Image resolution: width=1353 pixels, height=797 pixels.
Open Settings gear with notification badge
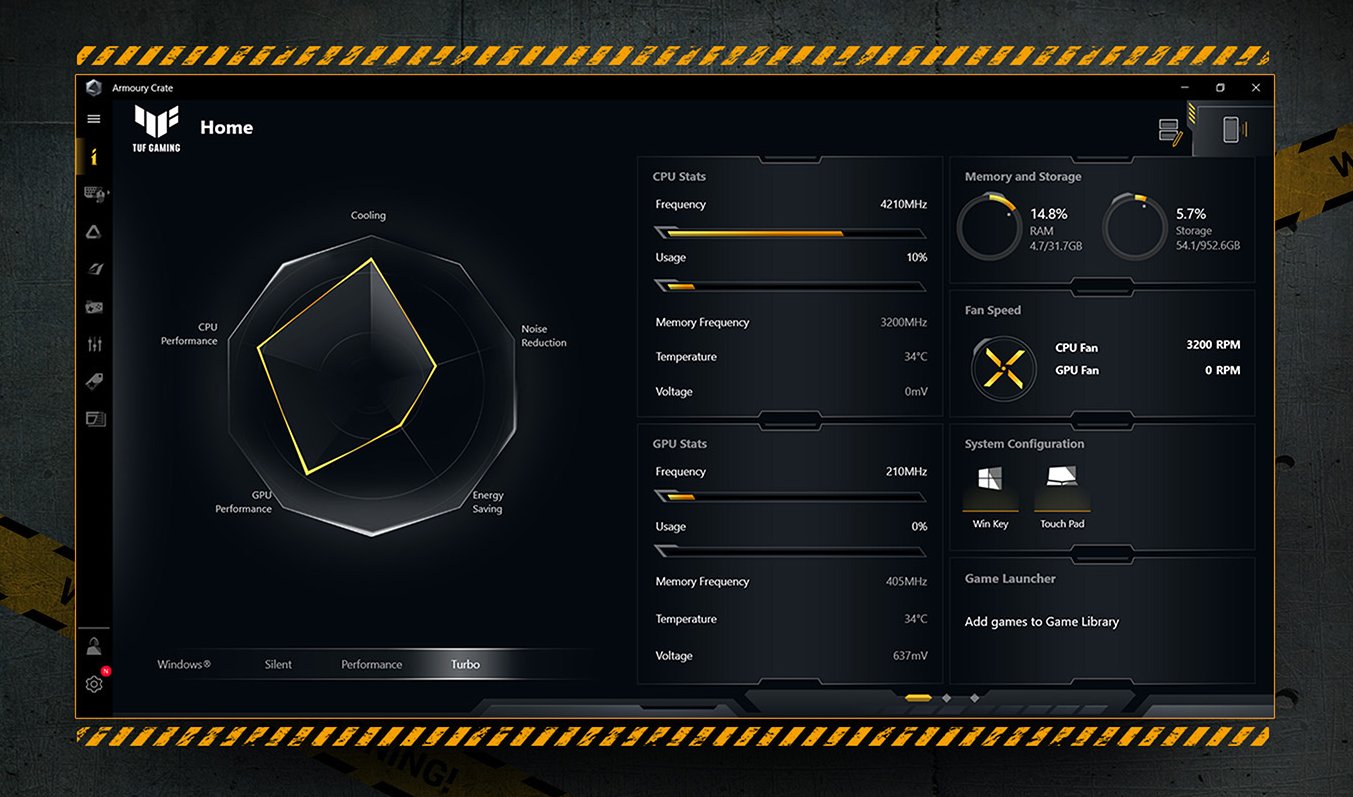[94, 684]
